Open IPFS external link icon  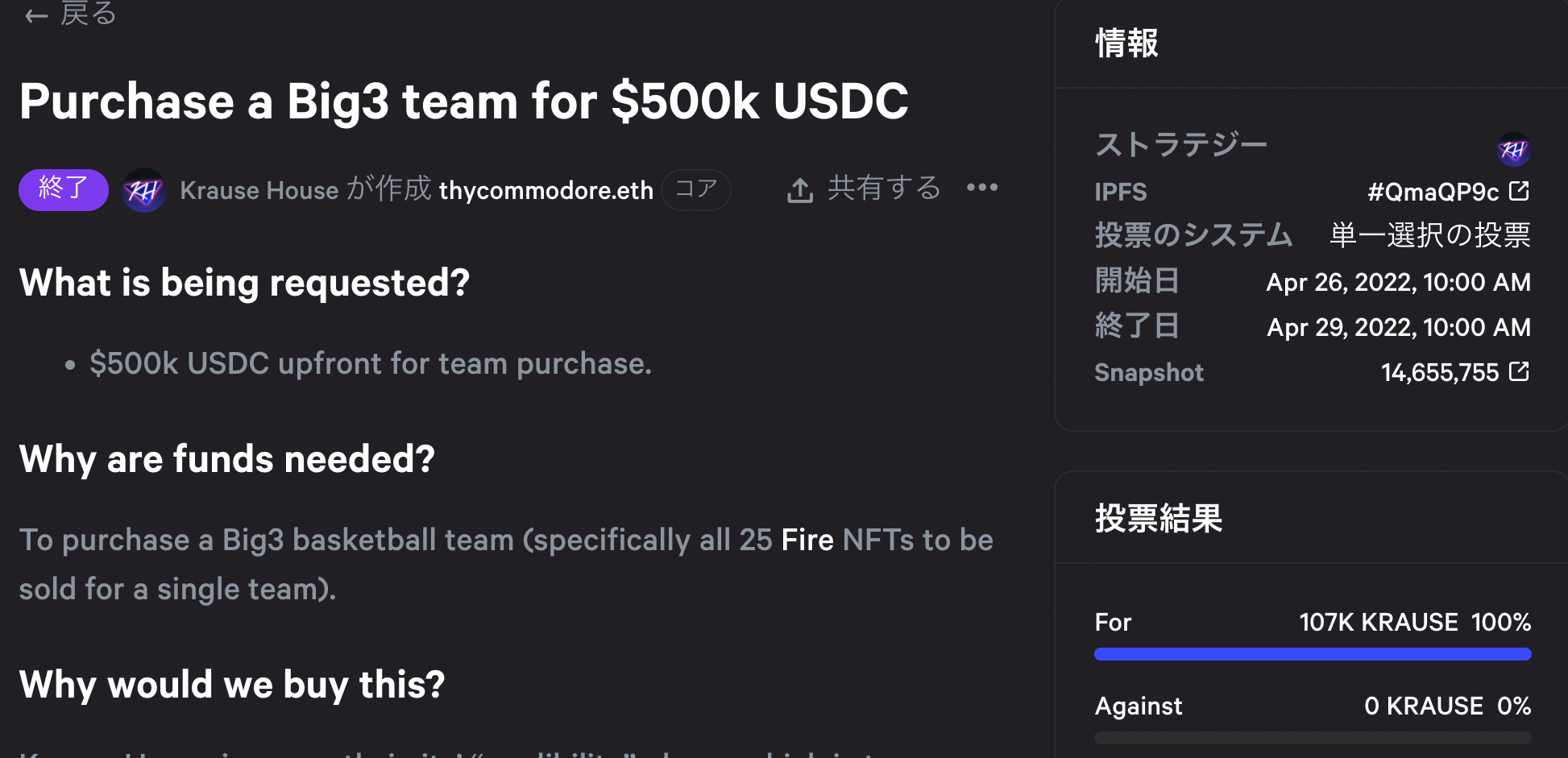[1519, 191]
